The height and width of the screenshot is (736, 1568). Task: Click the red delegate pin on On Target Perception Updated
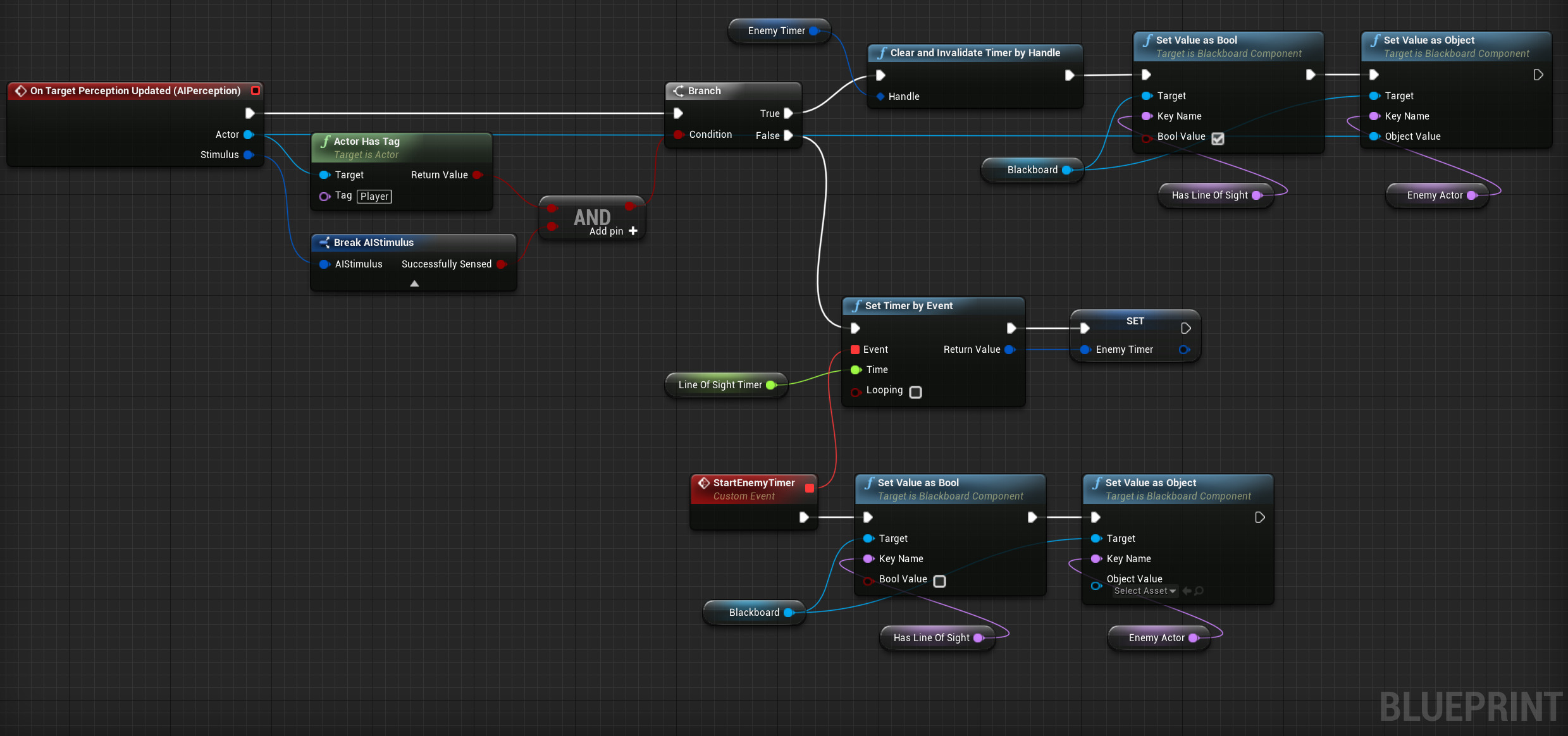(x=256, y=90)
